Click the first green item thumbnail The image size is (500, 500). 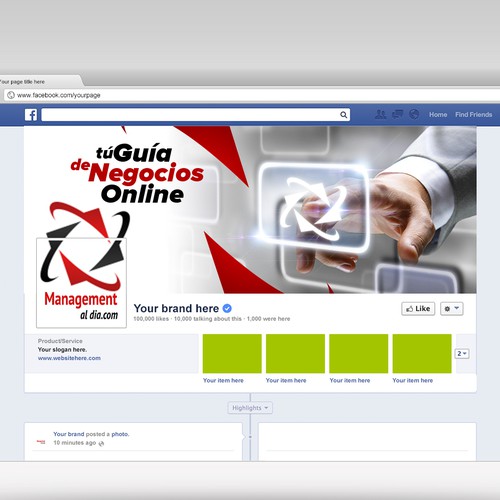point(232,354)
